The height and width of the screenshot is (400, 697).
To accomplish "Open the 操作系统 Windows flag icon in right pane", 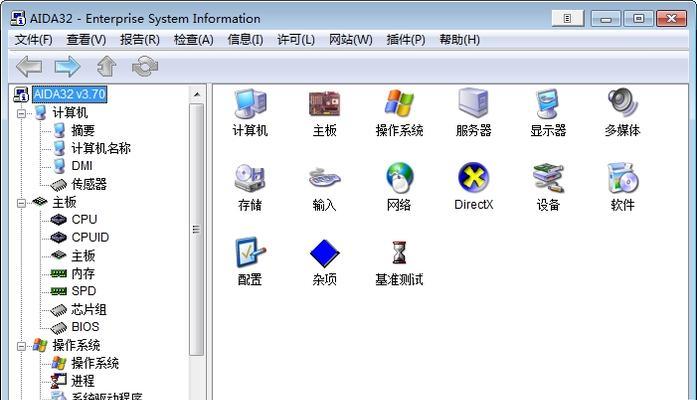I will pyautogui.click(x=399, y=113).
